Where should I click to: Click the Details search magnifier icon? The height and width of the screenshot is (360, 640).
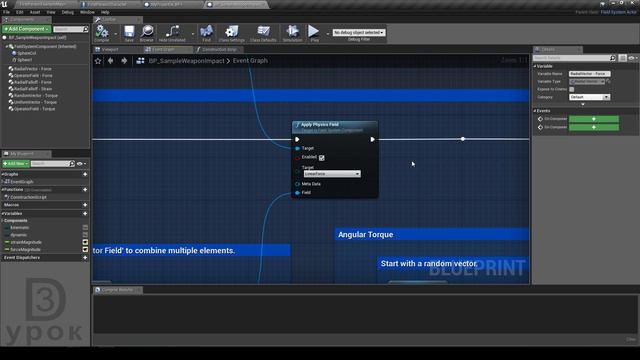click(613, 58)
